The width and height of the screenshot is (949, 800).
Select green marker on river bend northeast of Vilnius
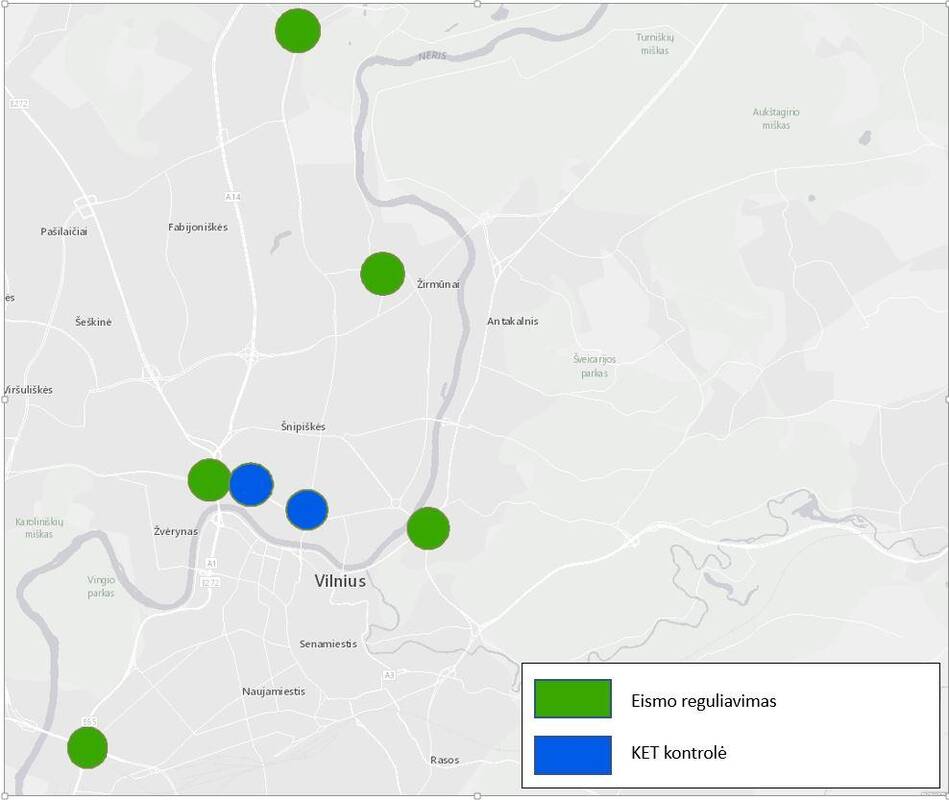pos(428,528)
